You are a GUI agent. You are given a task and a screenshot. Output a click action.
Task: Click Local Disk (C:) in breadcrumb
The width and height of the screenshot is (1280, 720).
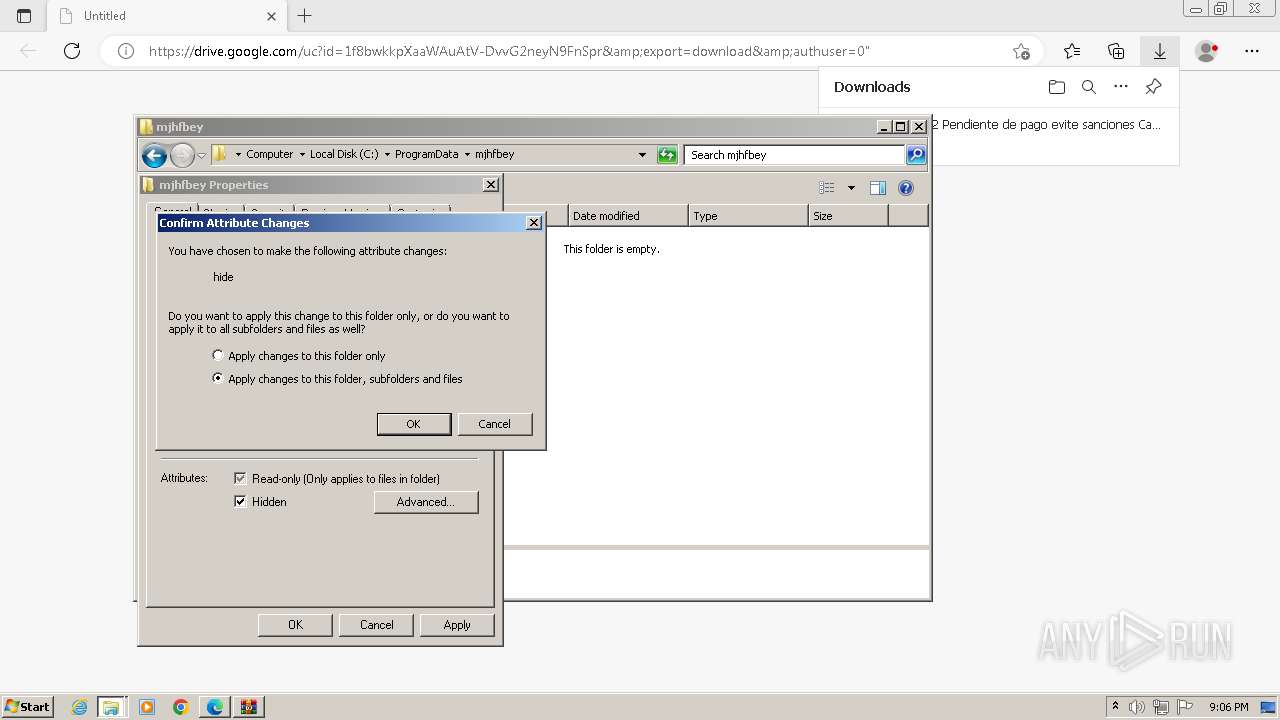tap(344, 155)
